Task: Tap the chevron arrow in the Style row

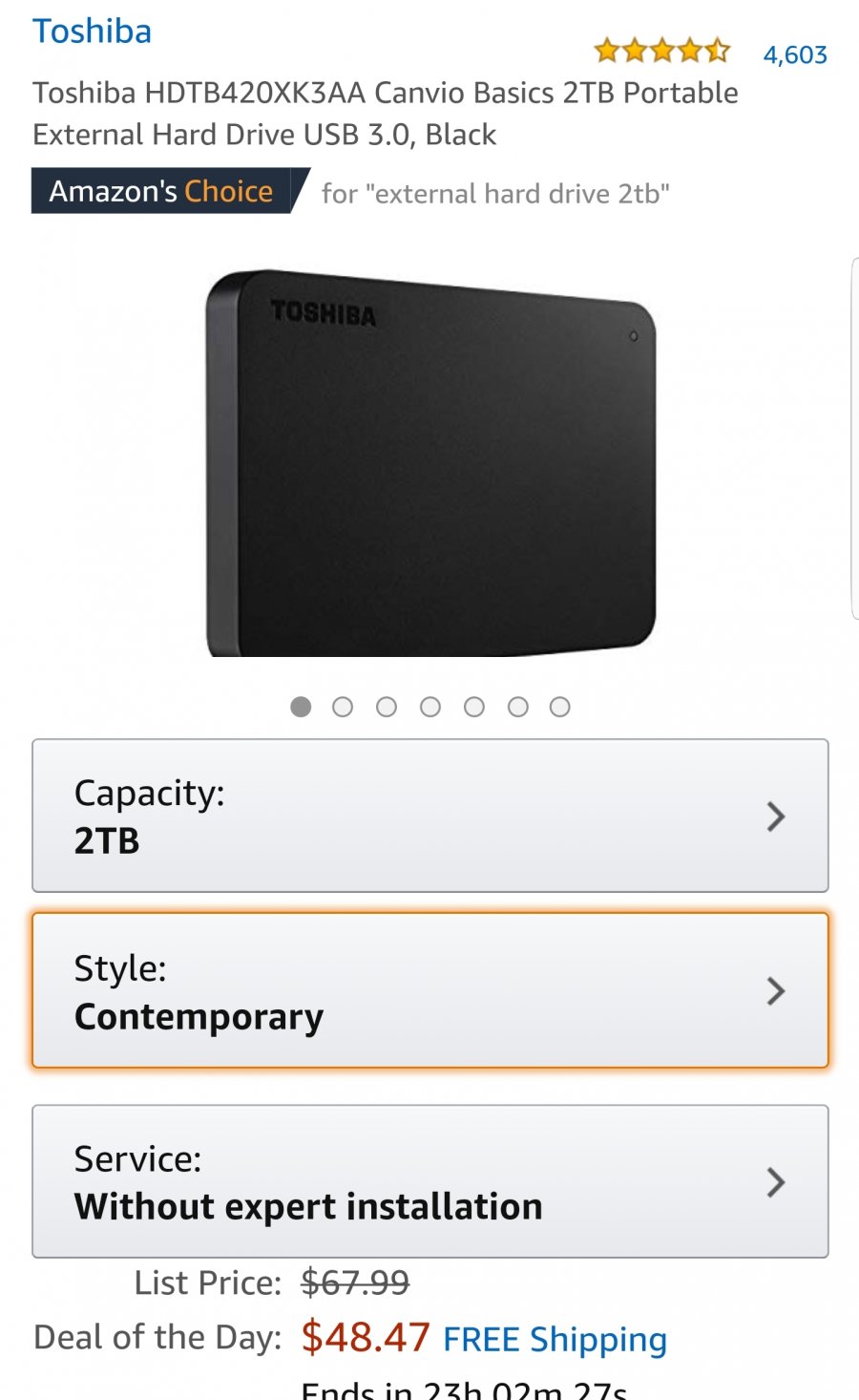Action: [776, 991]
